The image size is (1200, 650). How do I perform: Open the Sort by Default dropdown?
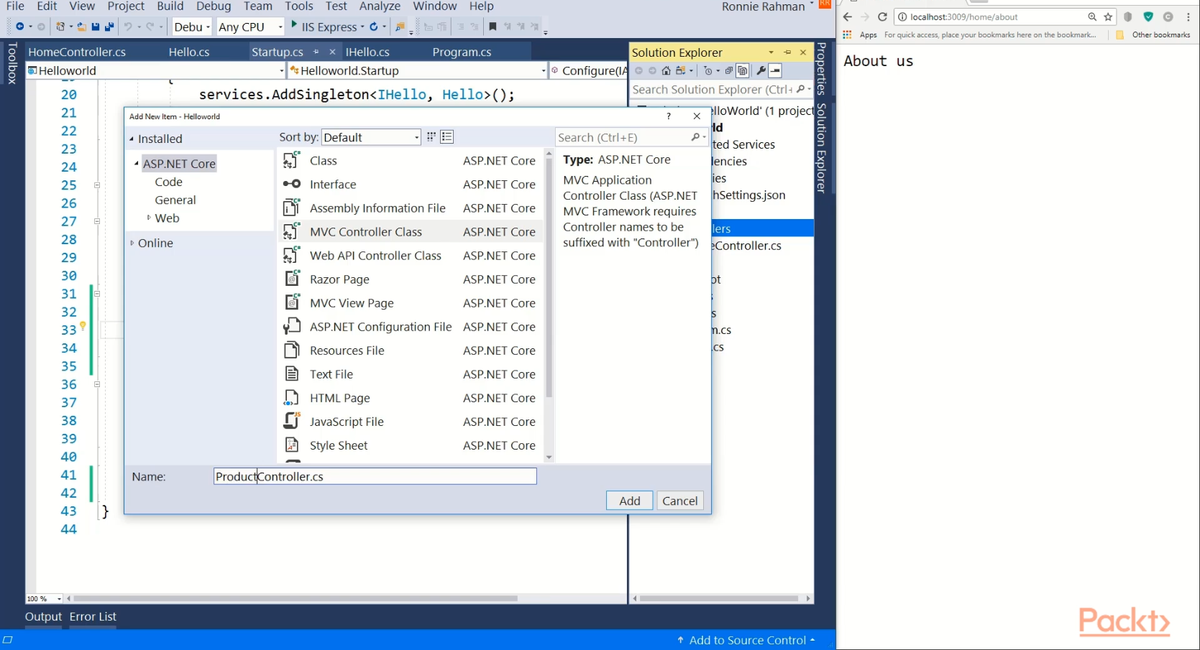pos(371,137)
